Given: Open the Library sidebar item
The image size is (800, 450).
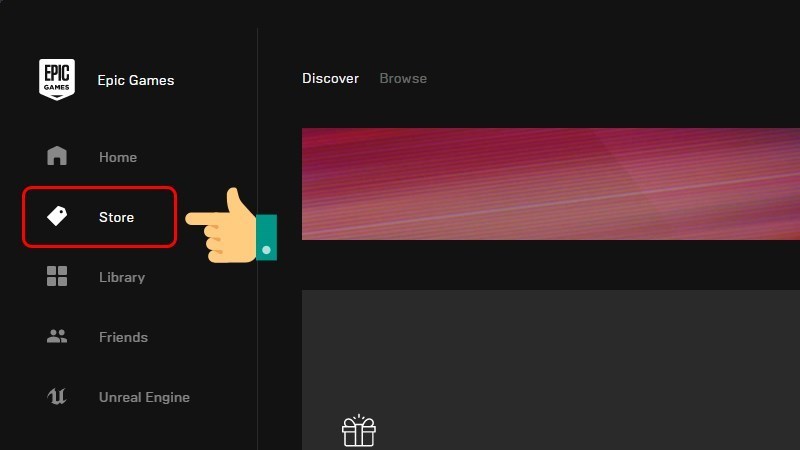Looking at the screenshot, I should click(122, 277).
